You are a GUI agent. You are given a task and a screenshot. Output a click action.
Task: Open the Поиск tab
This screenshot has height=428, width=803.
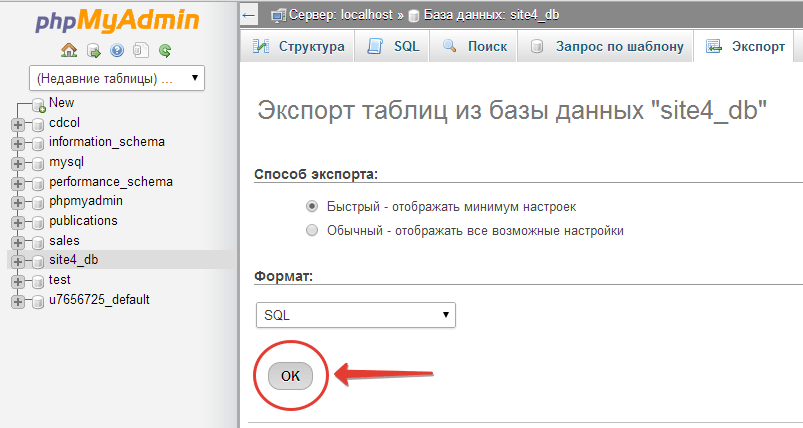click(475, 46)
